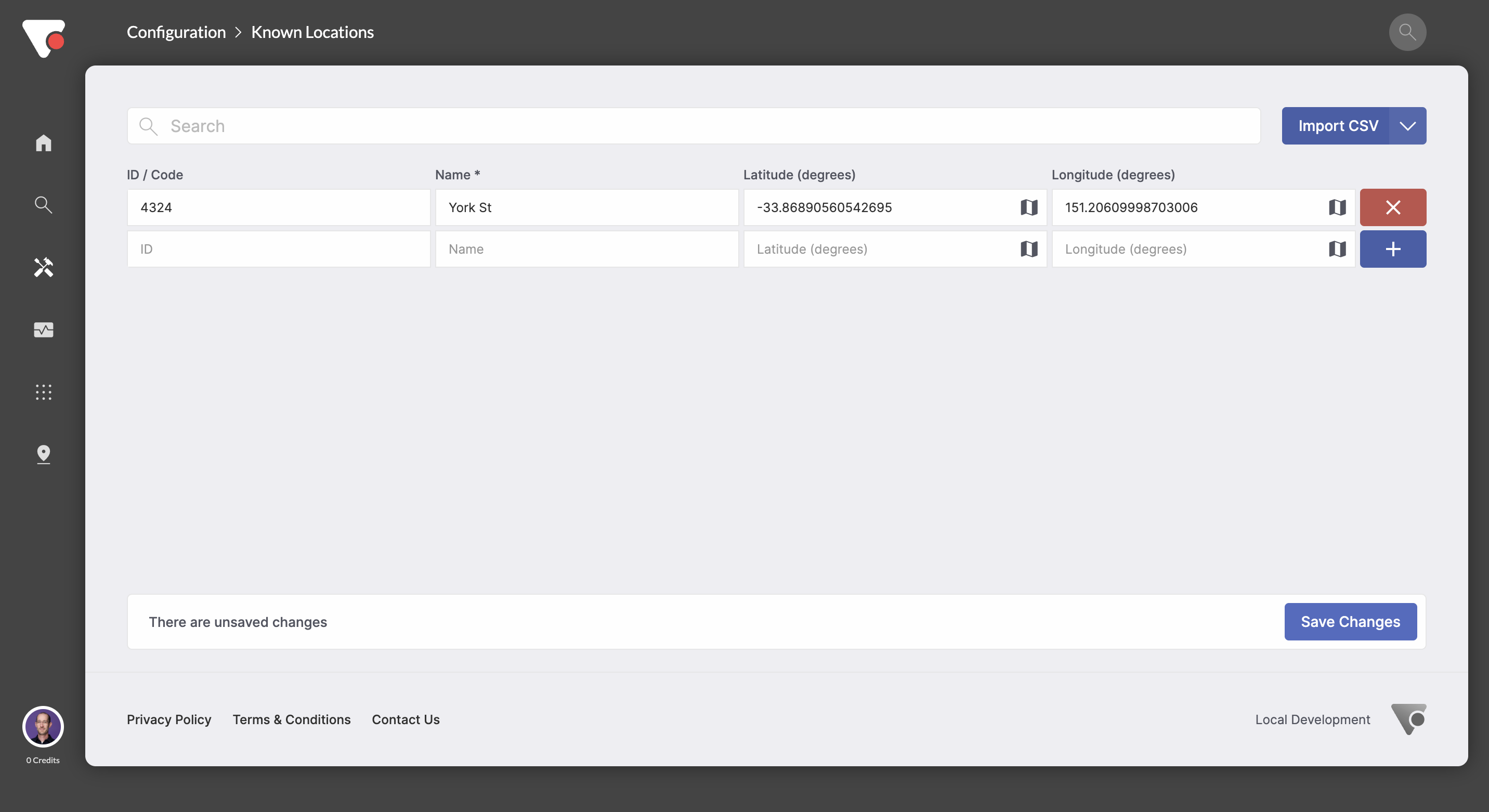Open the activity monitor sidebar icon
This screenshot has width=1489, height=812.
point(43,330)
